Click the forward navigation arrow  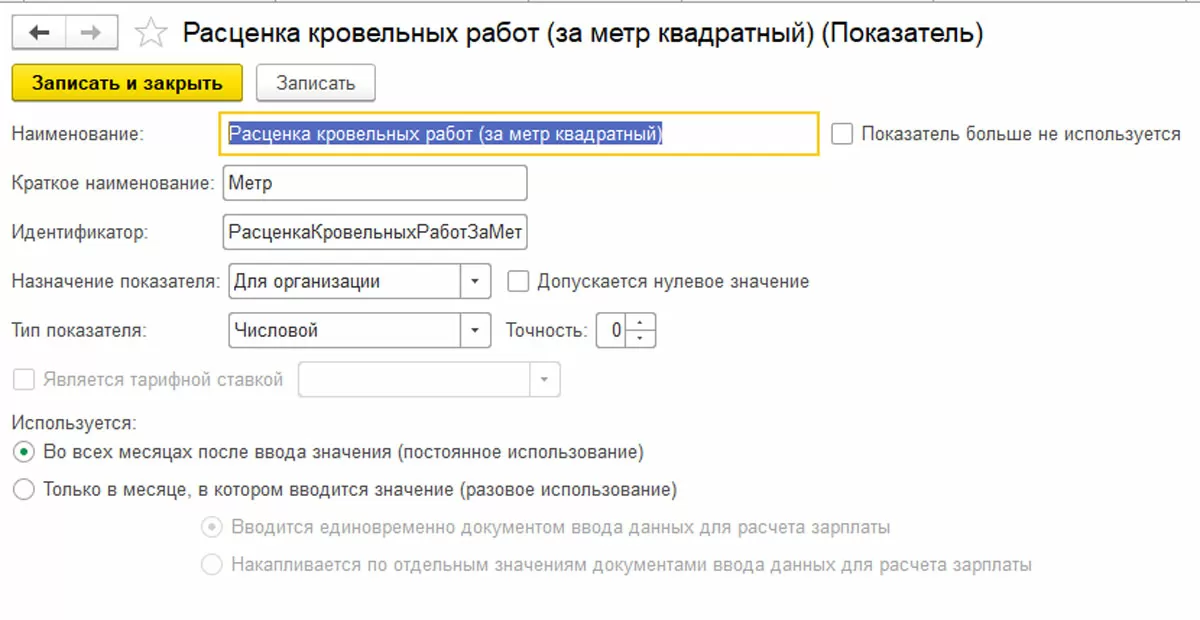89,33
